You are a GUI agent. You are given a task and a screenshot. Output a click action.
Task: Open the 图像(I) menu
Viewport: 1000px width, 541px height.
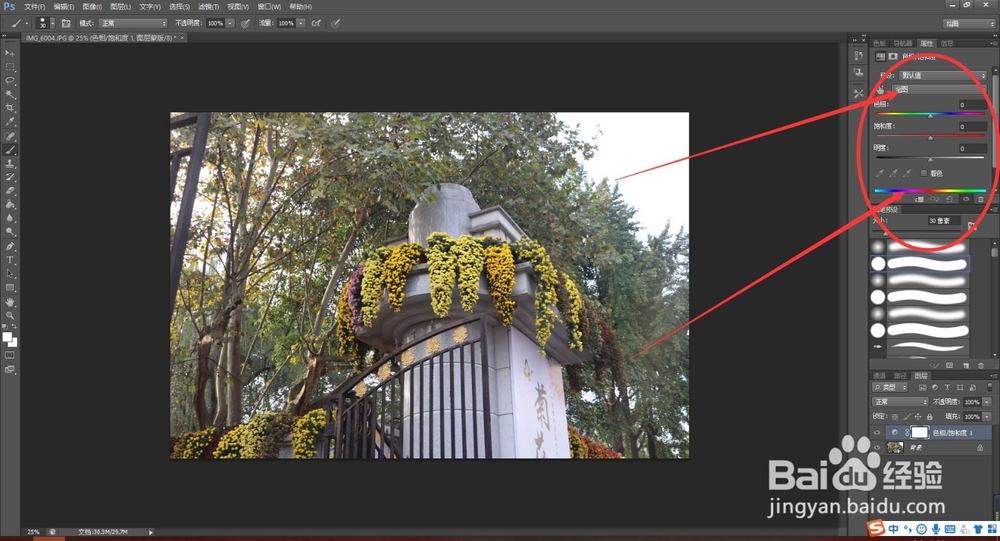click(92, 6)
